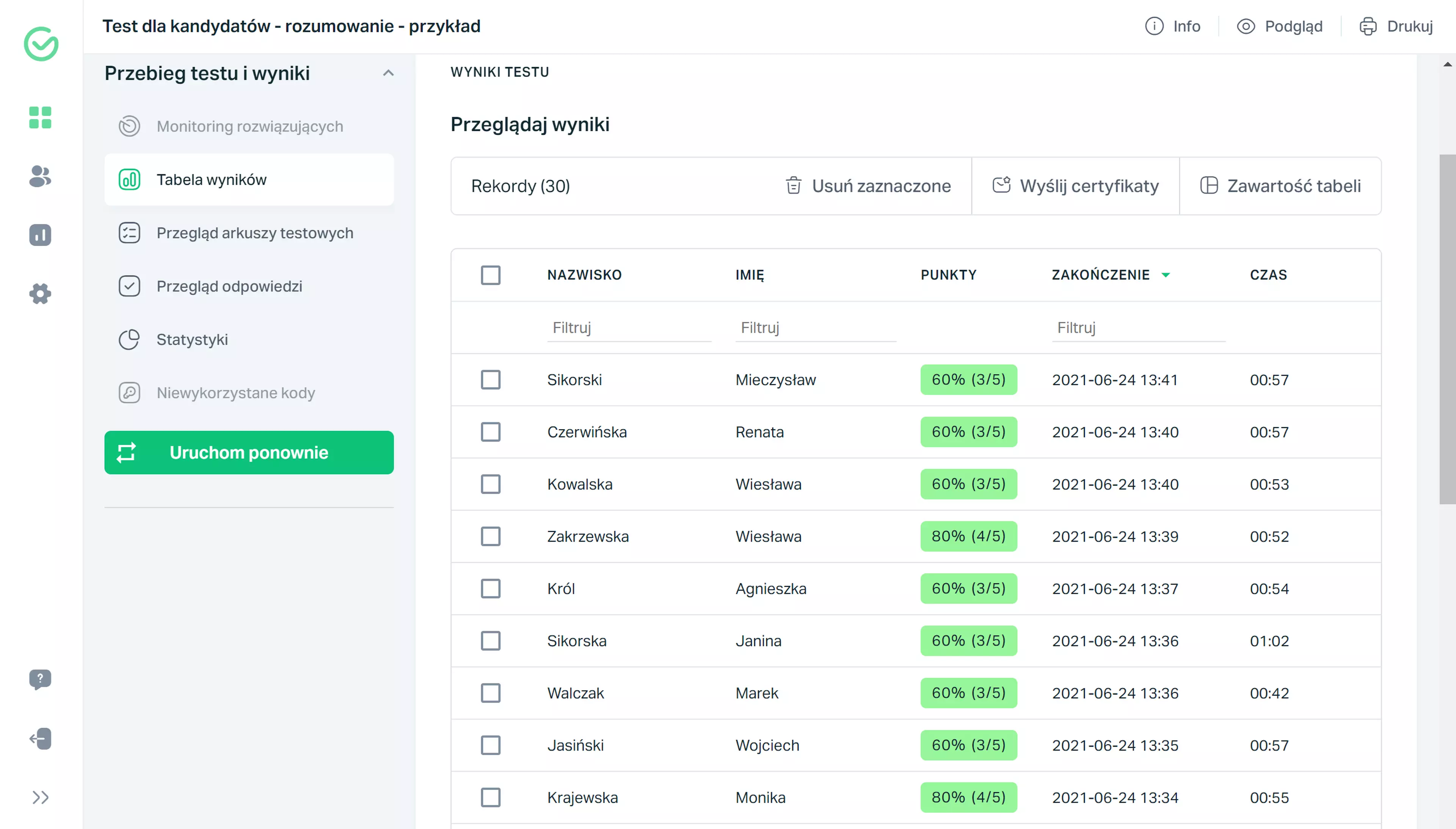Sort table by Punkty column header
Screen dimensions: 1456x829
948,275
